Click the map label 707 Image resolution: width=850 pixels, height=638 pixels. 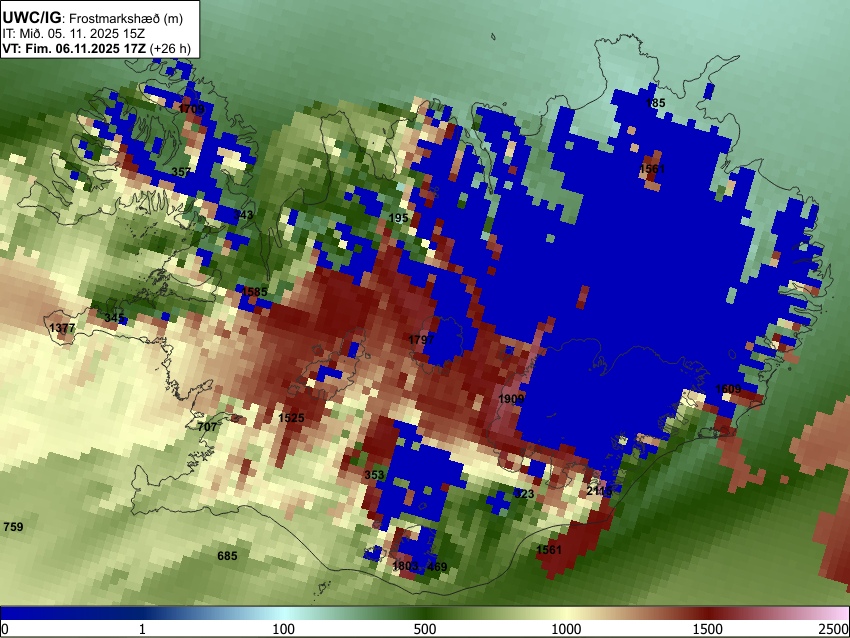(207, 427)
